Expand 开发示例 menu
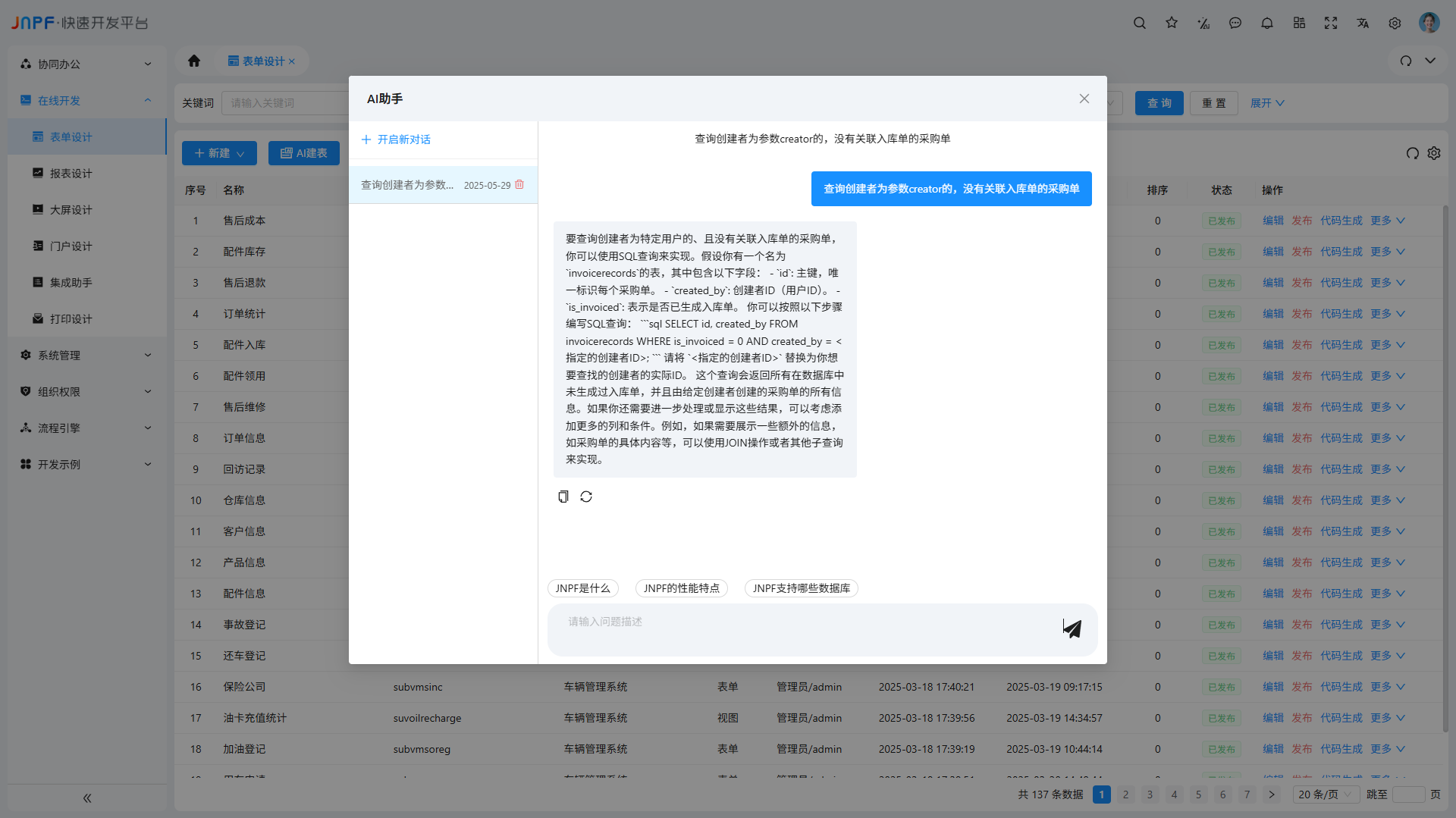Screen dimensions: 1456x818 [x=86, y=465]
